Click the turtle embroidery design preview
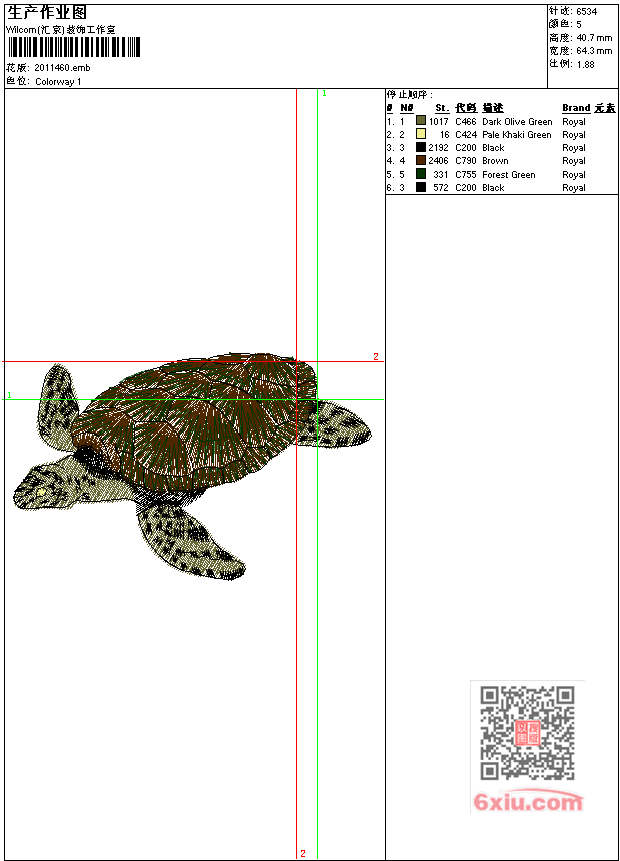620x861 pixels. [x=190, y=450]
